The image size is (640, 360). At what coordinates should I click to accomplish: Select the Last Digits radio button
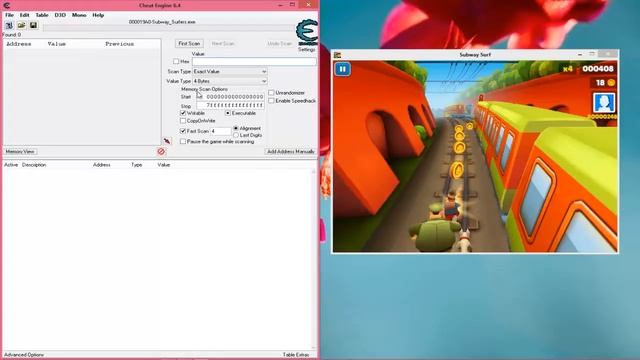tap(236, 135)
